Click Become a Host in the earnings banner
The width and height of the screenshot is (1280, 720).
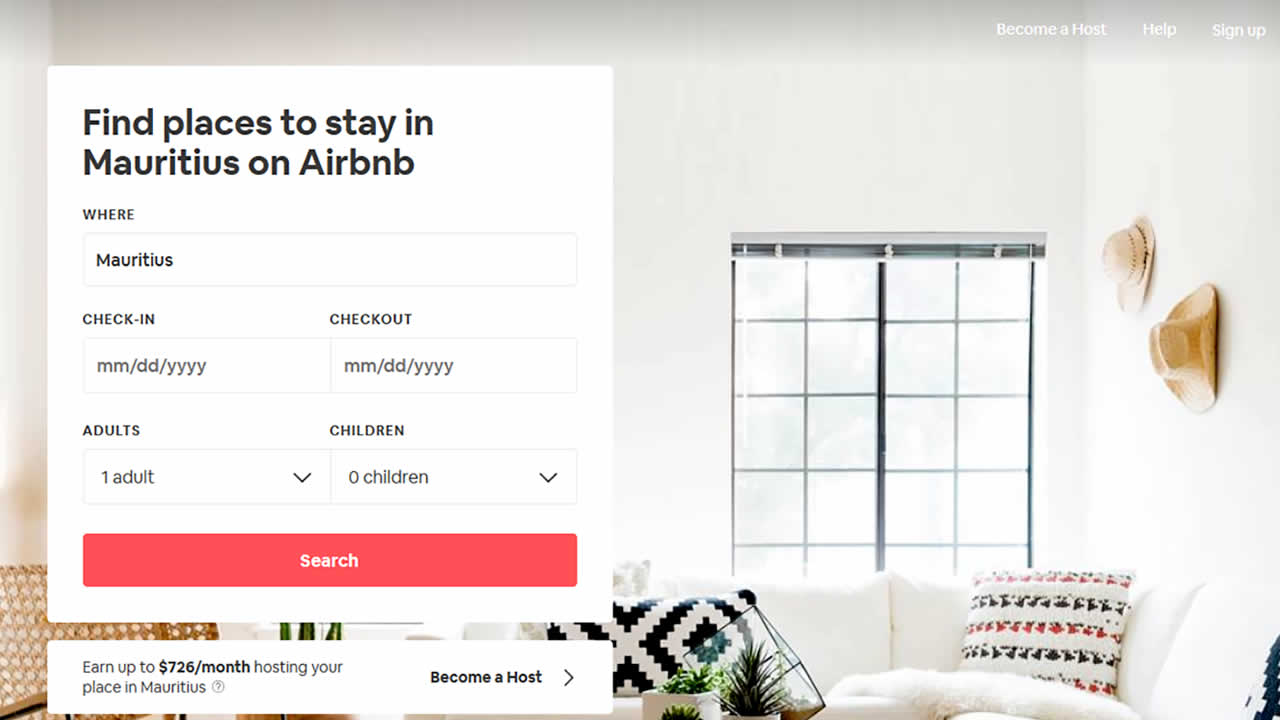tap(486, 677)
